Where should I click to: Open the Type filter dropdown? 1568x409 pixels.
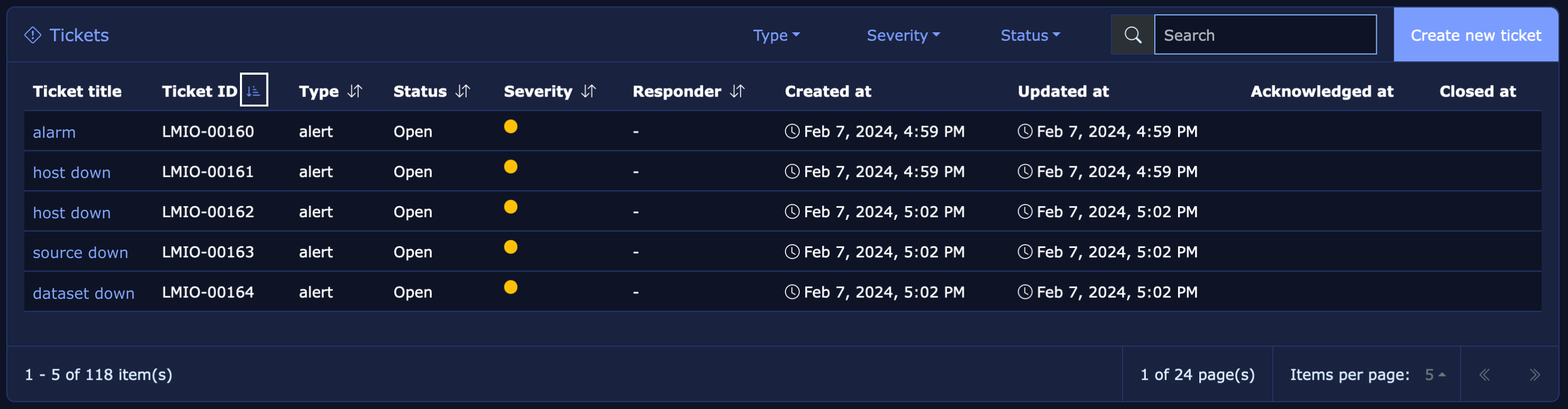pyautogui.click(x=776, y=35)
